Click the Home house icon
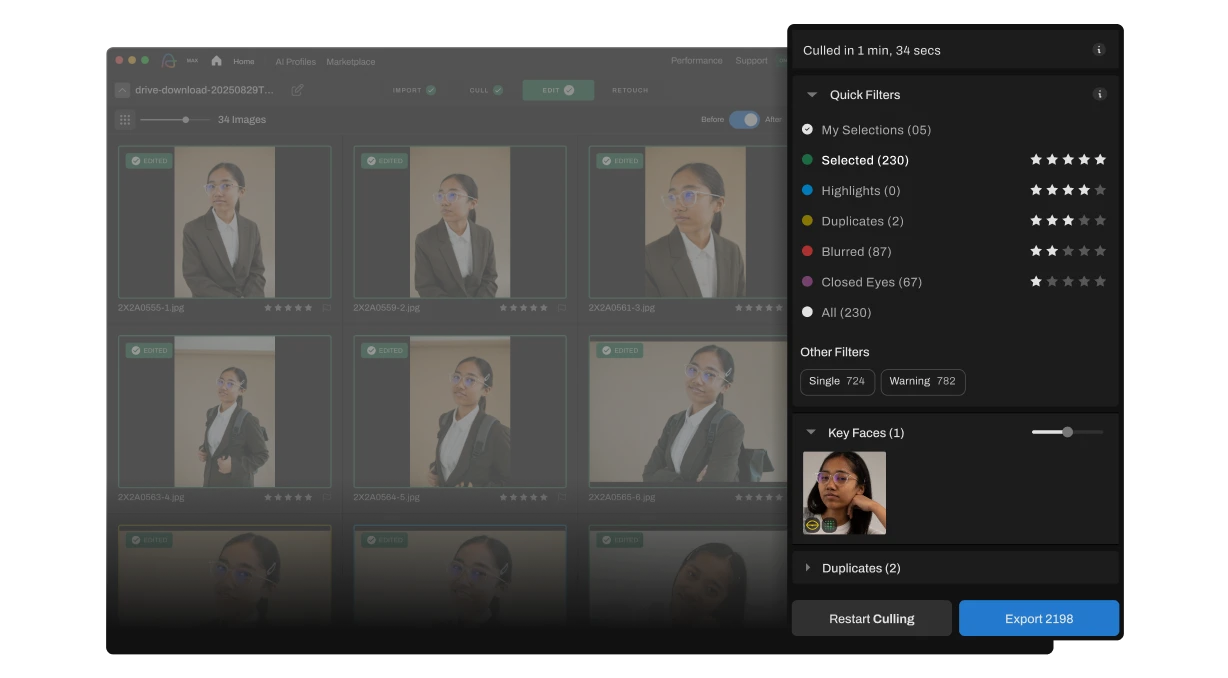This screenshot has height=678, width=1228. click(x=216, y=61)
